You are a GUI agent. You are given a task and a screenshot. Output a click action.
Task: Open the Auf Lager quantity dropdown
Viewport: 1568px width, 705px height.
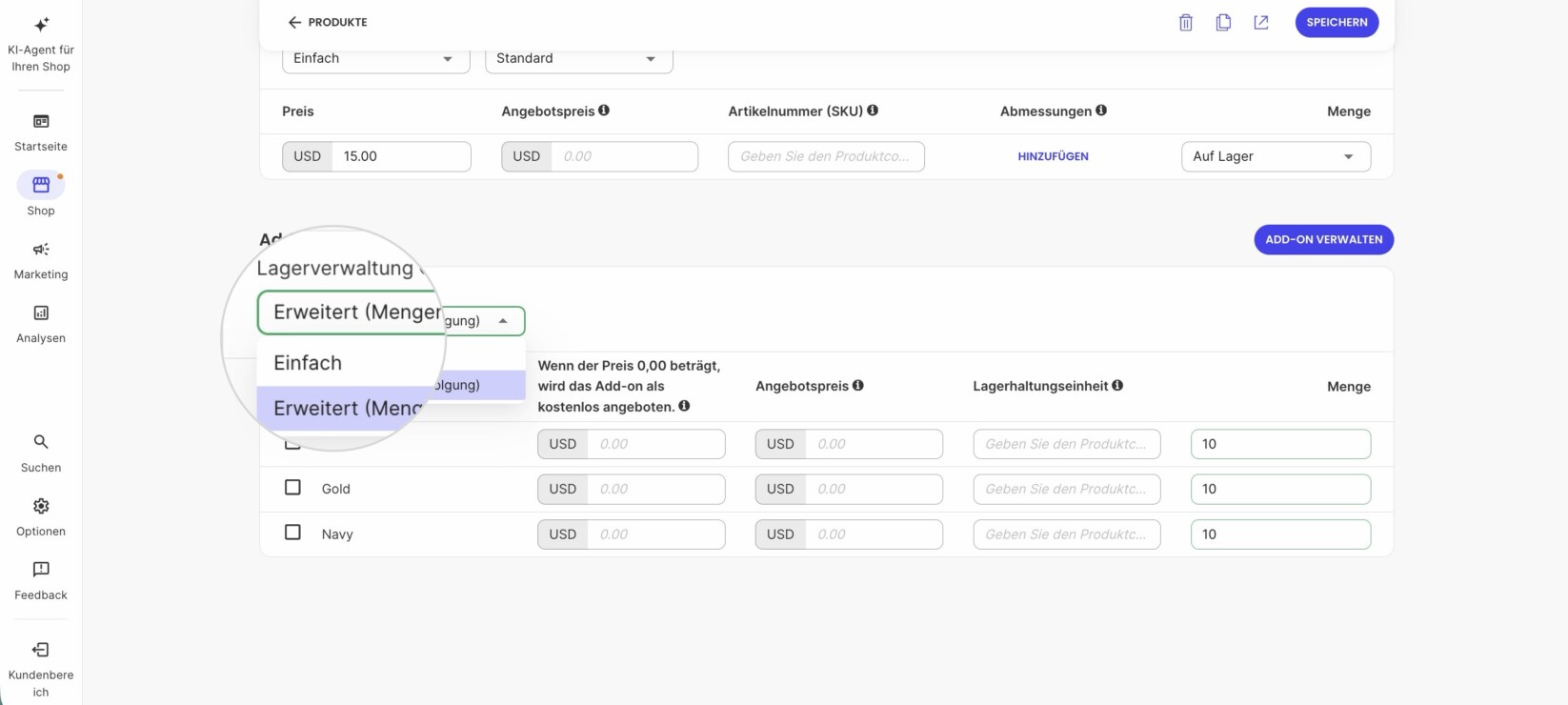[1276, 156]
